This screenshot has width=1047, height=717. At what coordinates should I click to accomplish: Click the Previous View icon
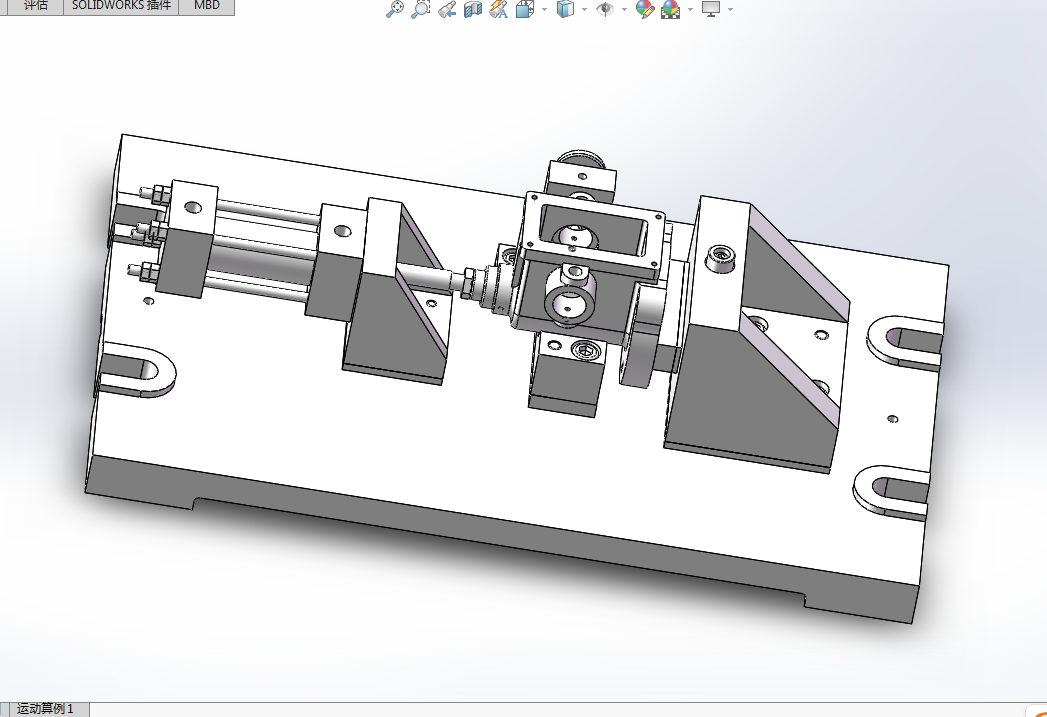click(447, 9)
